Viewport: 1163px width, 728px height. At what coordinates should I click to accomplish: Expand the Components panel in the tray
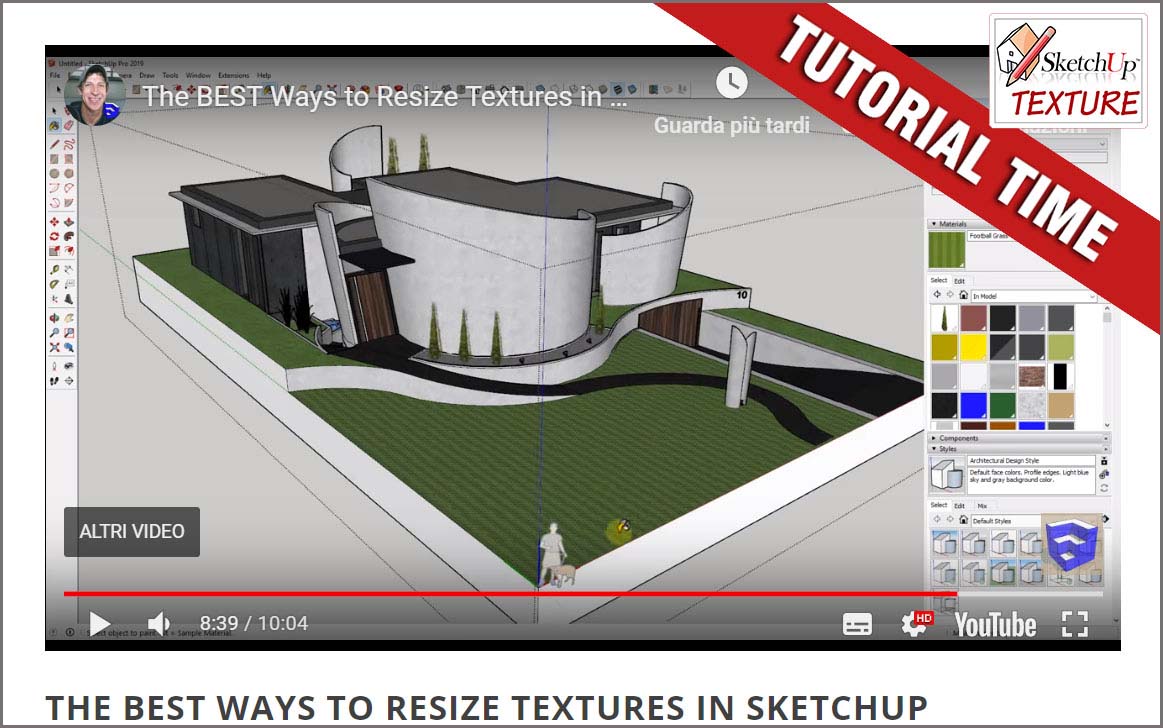pyautogui.click(x=958, y=438)
